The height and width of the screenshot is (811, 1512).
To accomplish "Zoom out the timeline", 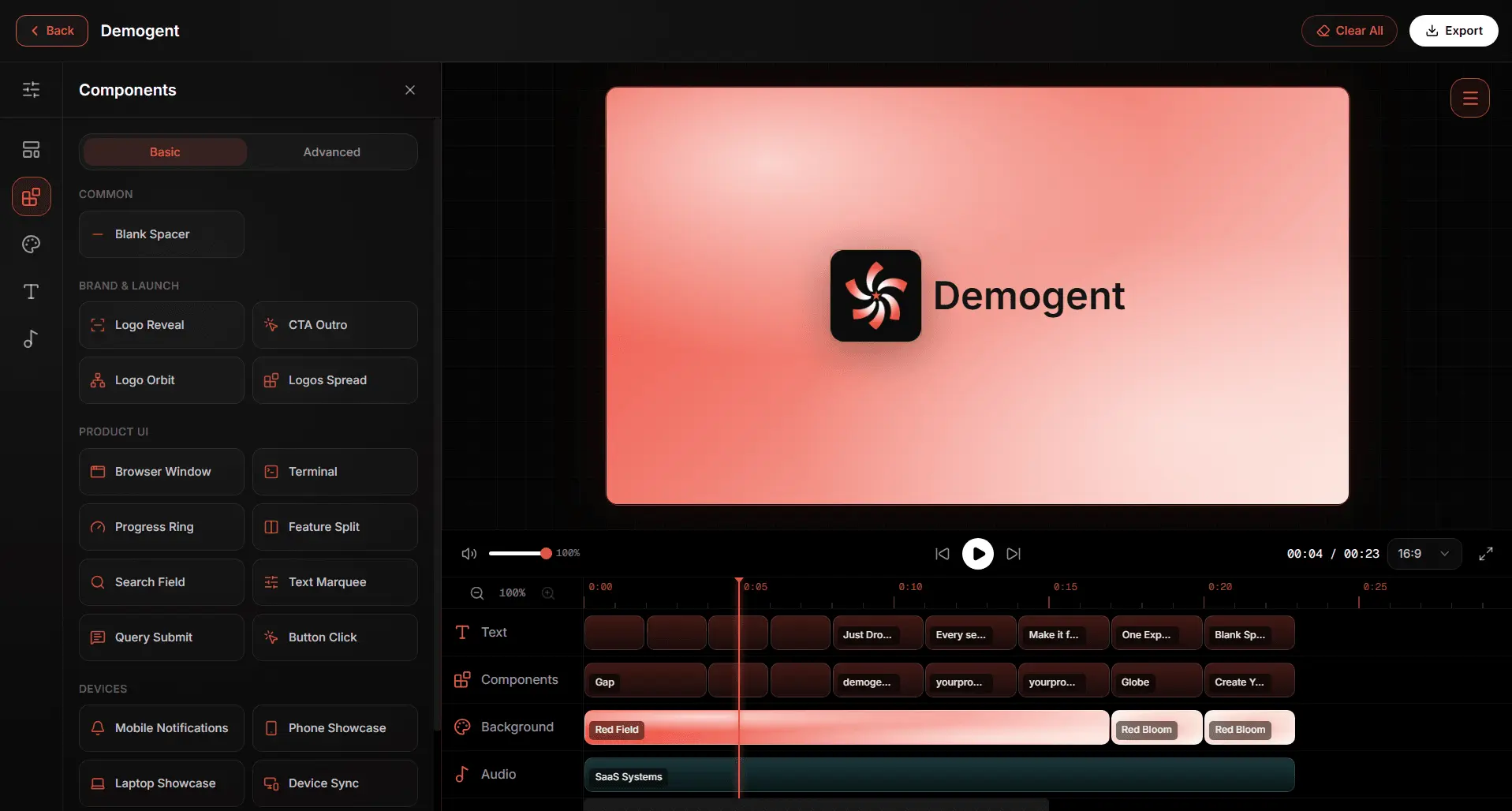I will pyautogui.click(x=477, y=593).
